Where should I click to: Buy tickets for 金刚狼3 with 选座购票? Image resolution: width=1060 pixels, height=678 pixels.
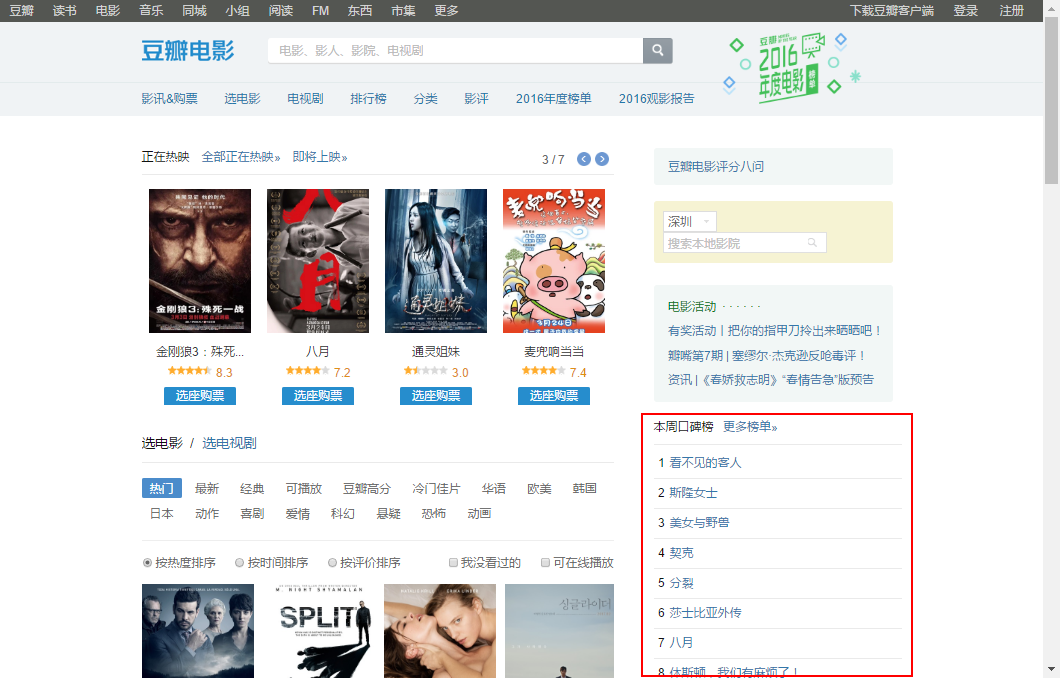[x=200, y=395]
